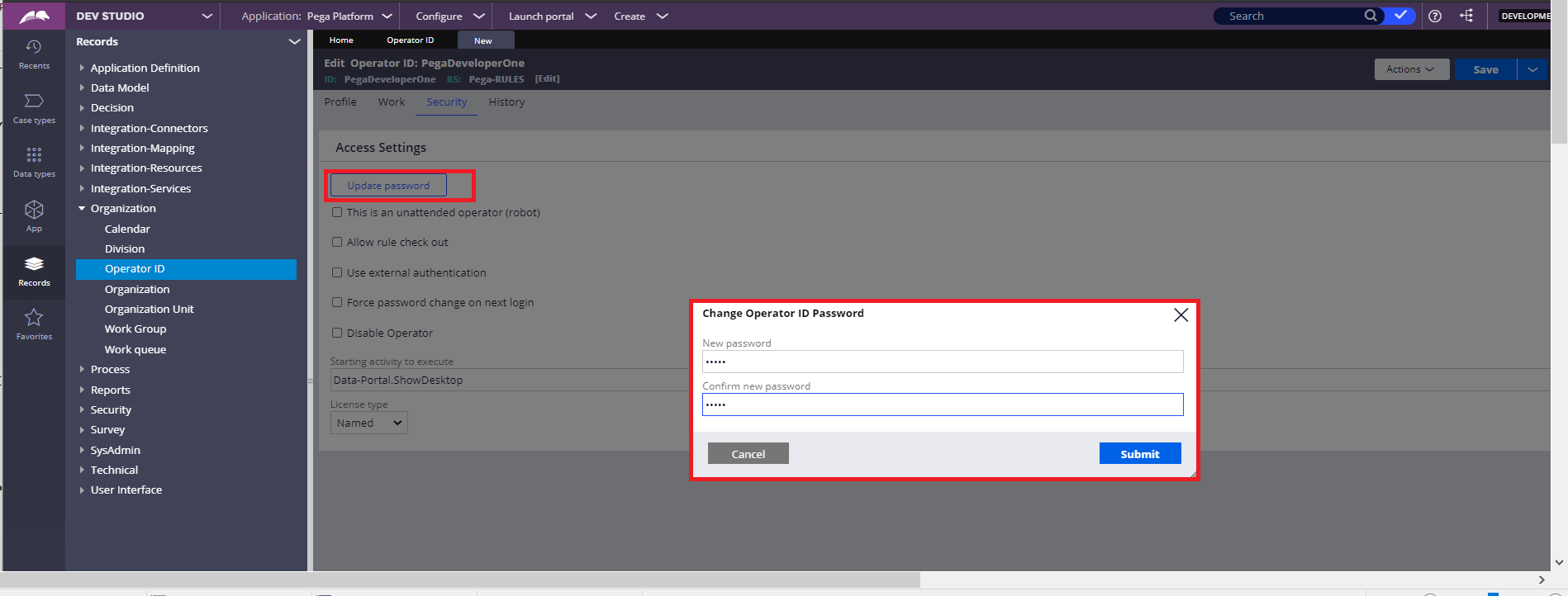Viewport: 1568px width, 596px height.
Task: Click the [Edit] link in header
Action: point(547,79)
